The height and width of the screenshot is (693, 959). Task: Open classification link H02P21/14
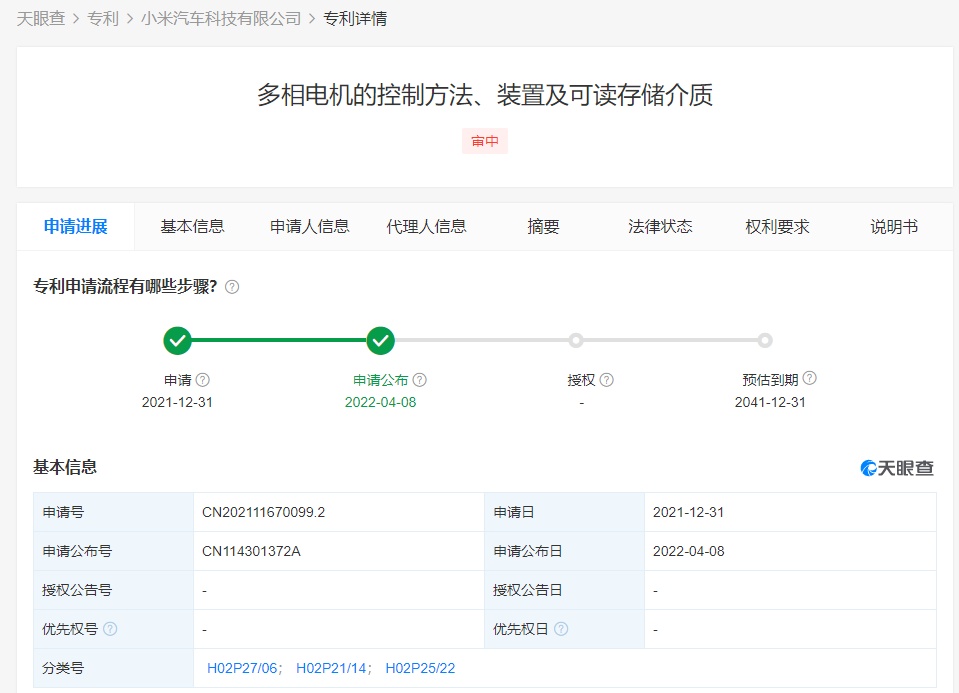331,668
